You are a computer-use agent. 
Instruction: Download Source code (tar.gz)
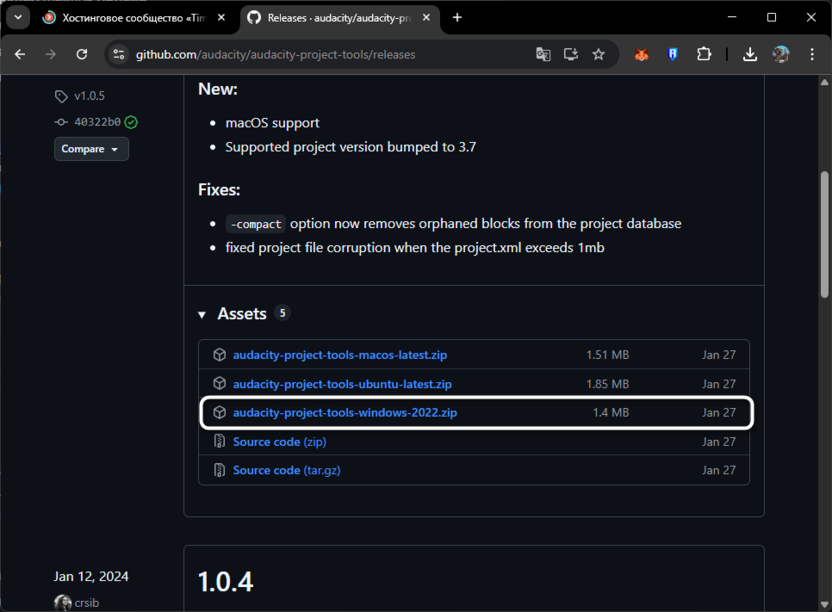click(286, 470)
